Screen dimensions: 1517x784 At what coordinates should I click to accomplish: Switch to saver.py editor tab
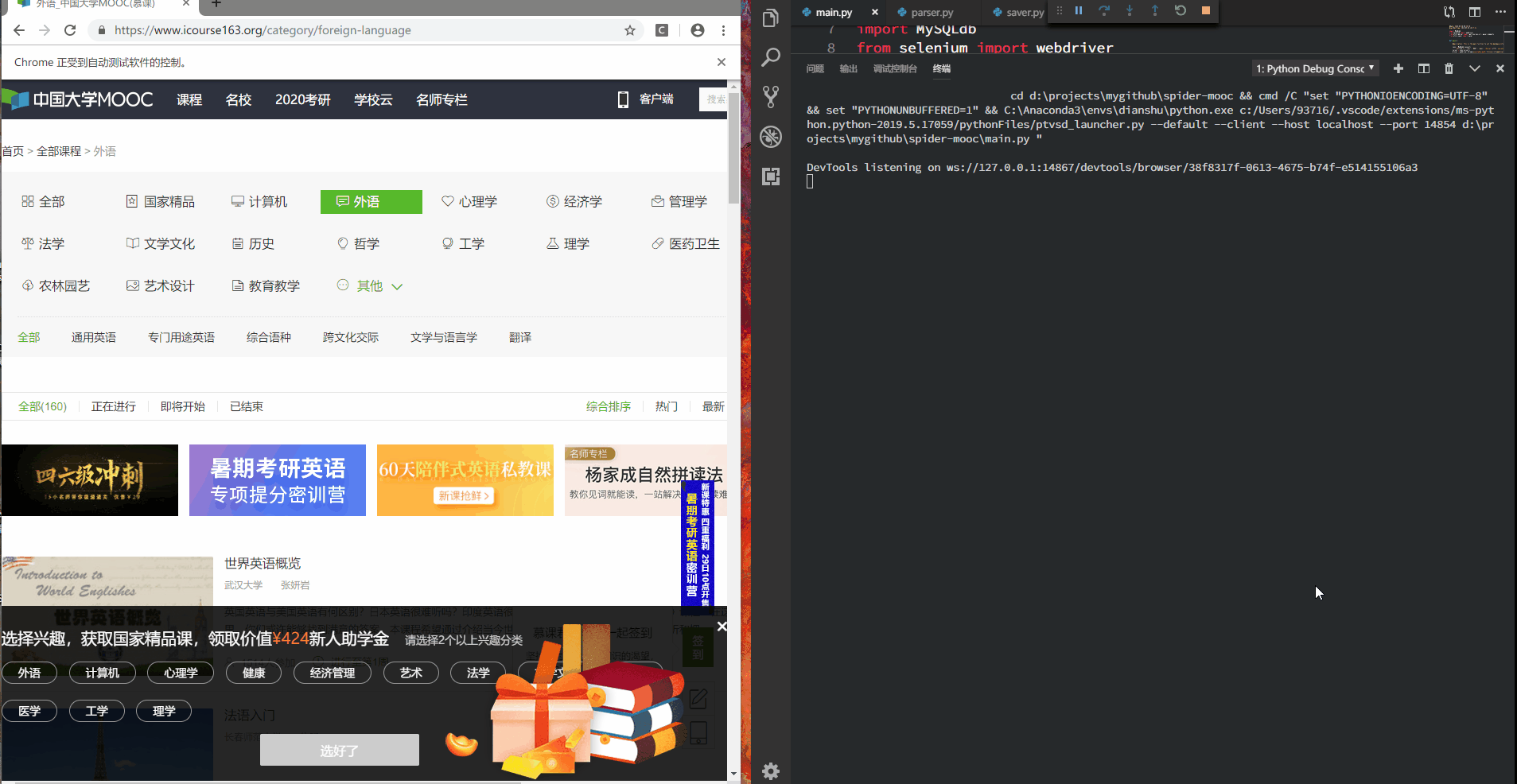pos(1025,12)
